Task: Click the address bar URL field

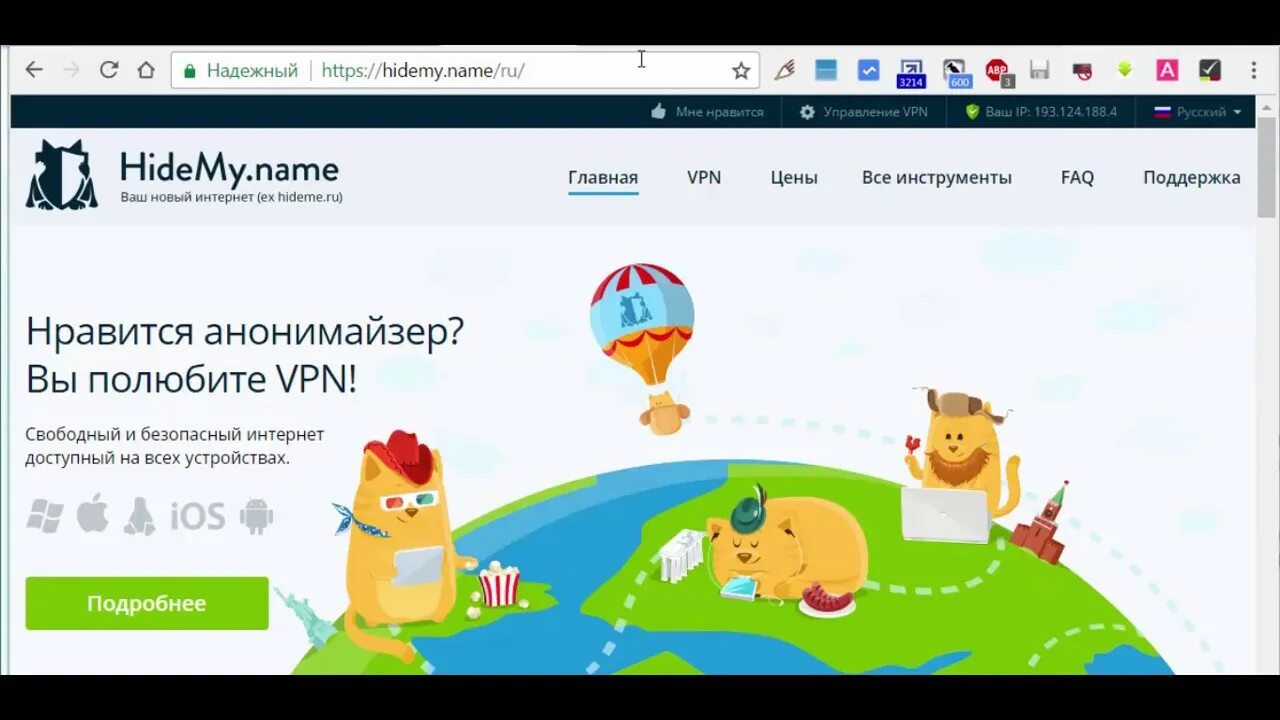Action: tap(465, 71)
